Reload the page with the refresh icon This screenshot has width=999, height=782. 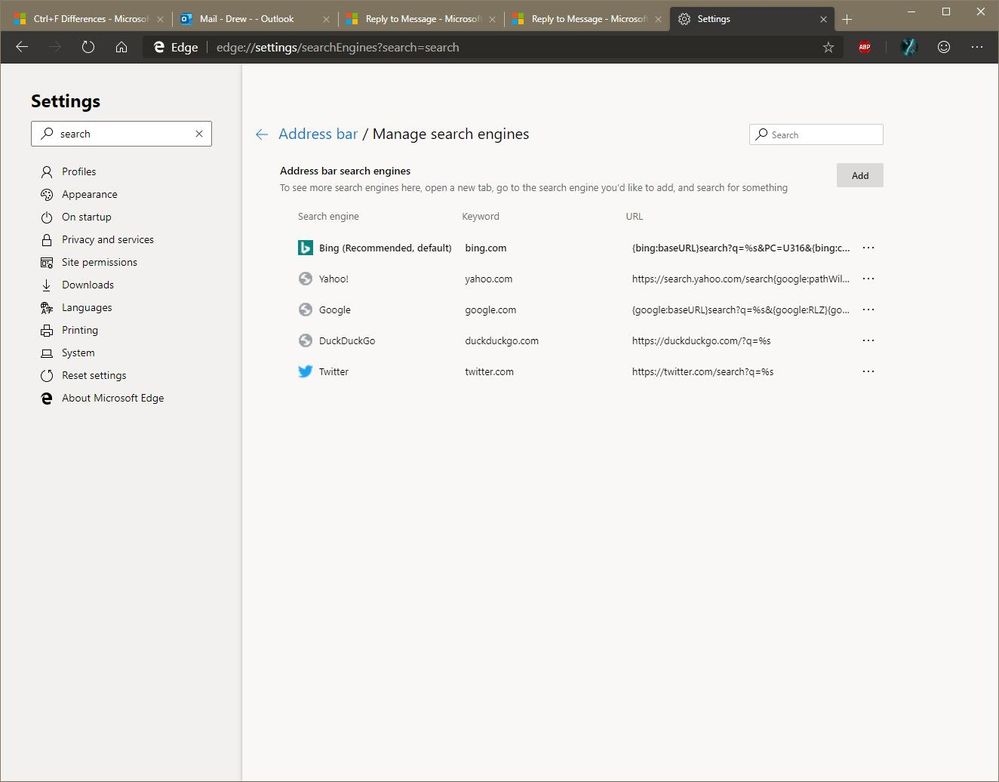[88, 47]
